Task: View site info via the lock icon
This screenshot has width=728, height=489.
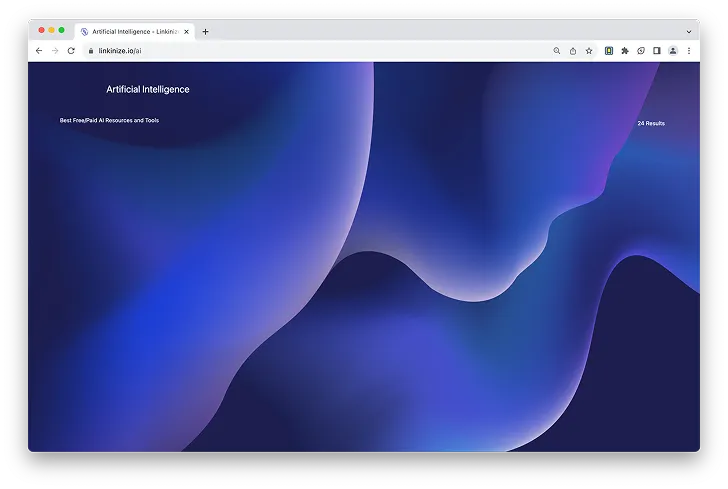Action: point(90,51)
